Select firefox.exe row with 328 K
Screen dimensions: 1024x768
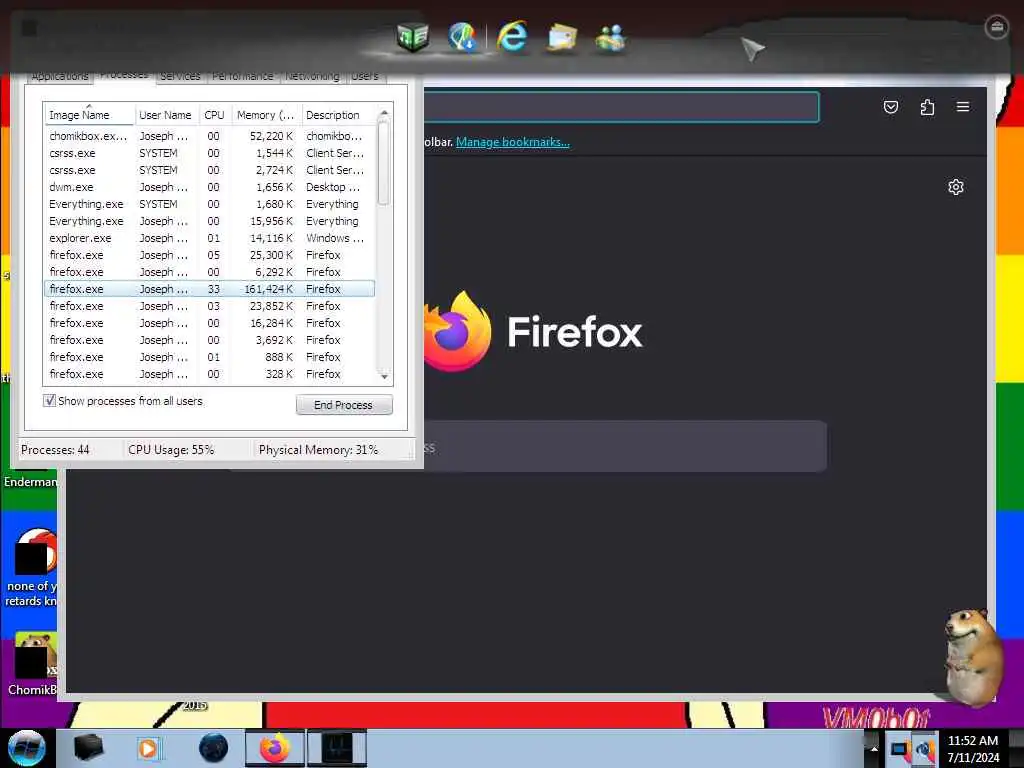(209, 374)
